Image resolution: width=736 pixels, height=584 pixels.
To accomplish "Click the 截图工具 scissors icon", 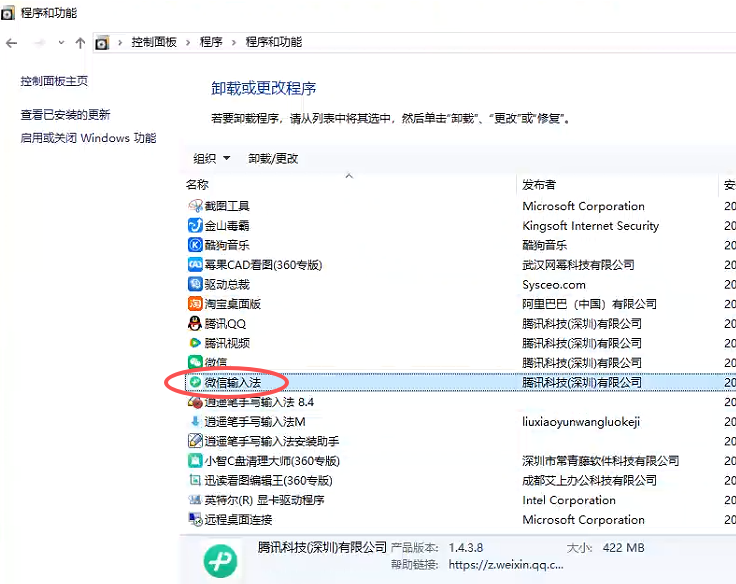I will tap(195, 206).
